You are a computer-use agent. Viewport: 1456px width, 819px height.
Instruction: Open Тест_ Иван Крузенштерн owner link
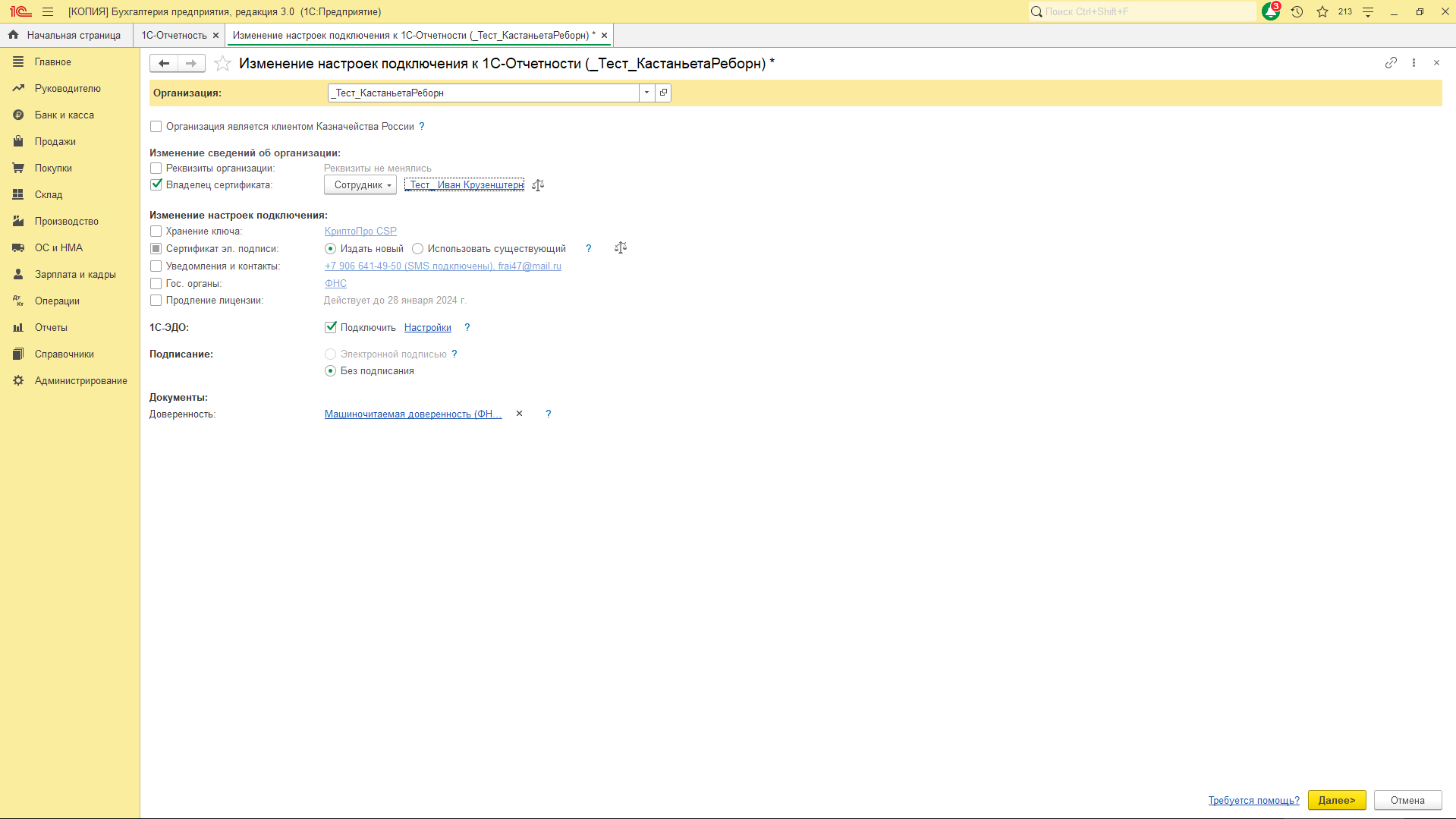coord(464,185)
